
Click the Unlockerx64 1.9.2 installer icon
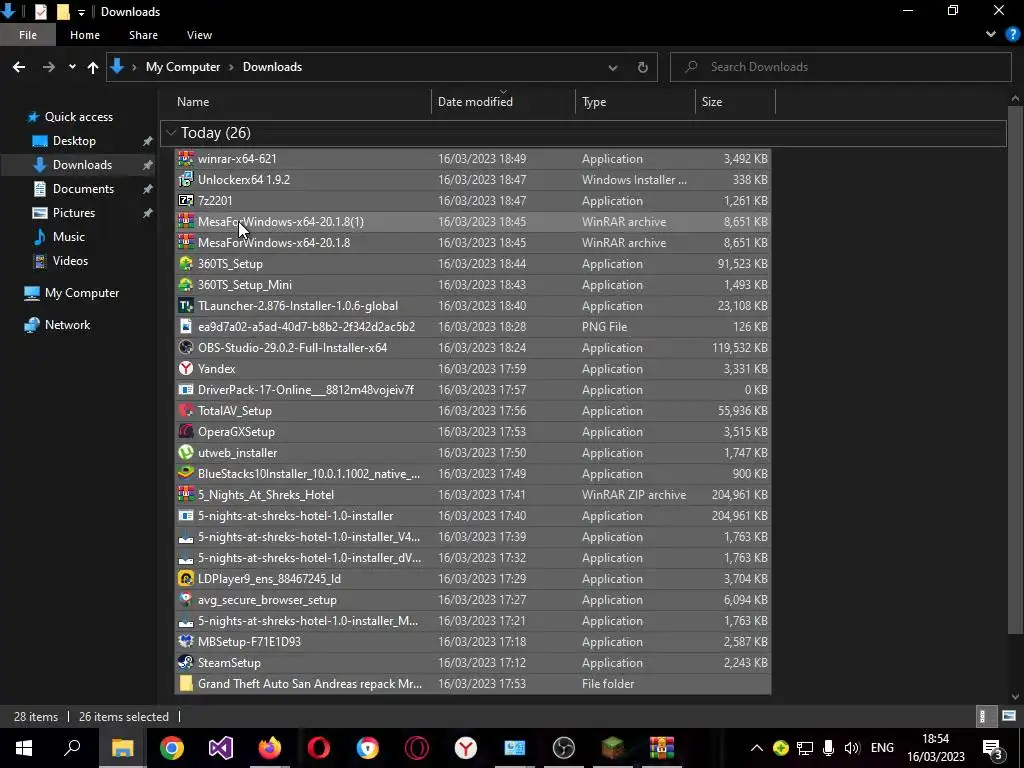pyautogui.click(x=186, y=180)
